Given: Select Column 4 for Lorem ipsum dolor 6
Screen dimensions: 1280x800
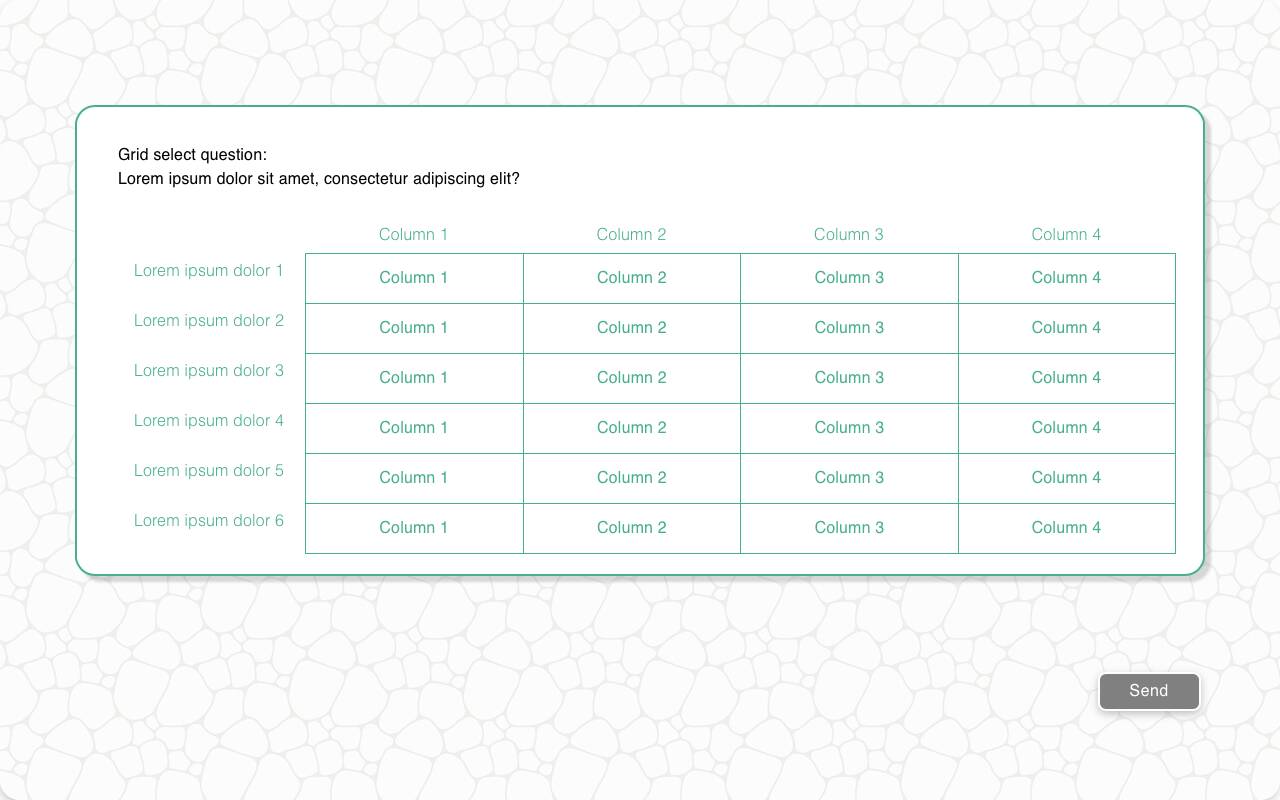Looking at the screenshot, I should [1066, 528].
